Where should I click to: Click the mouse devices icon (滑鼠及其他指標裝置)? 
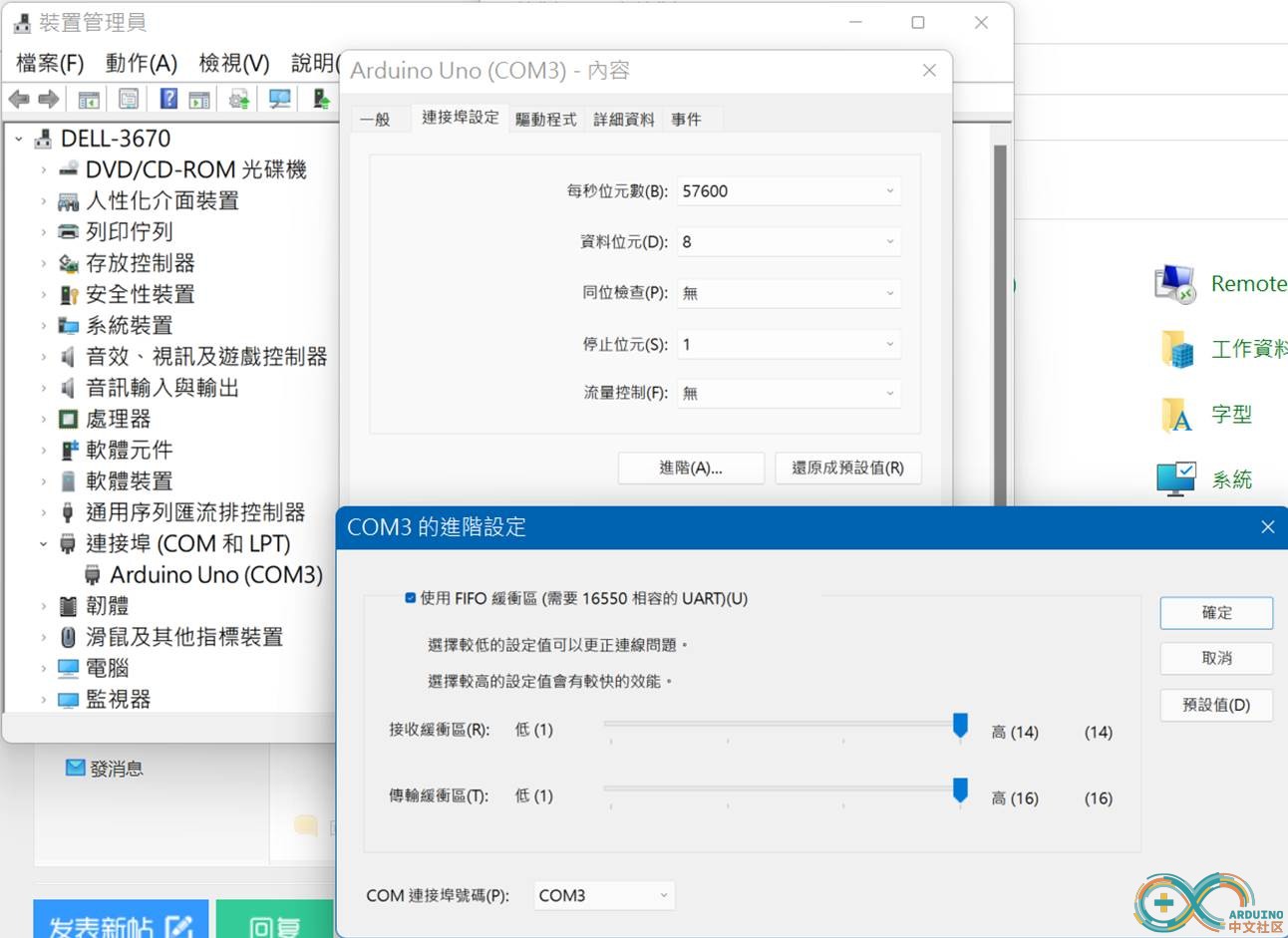[x=68, y=637]
